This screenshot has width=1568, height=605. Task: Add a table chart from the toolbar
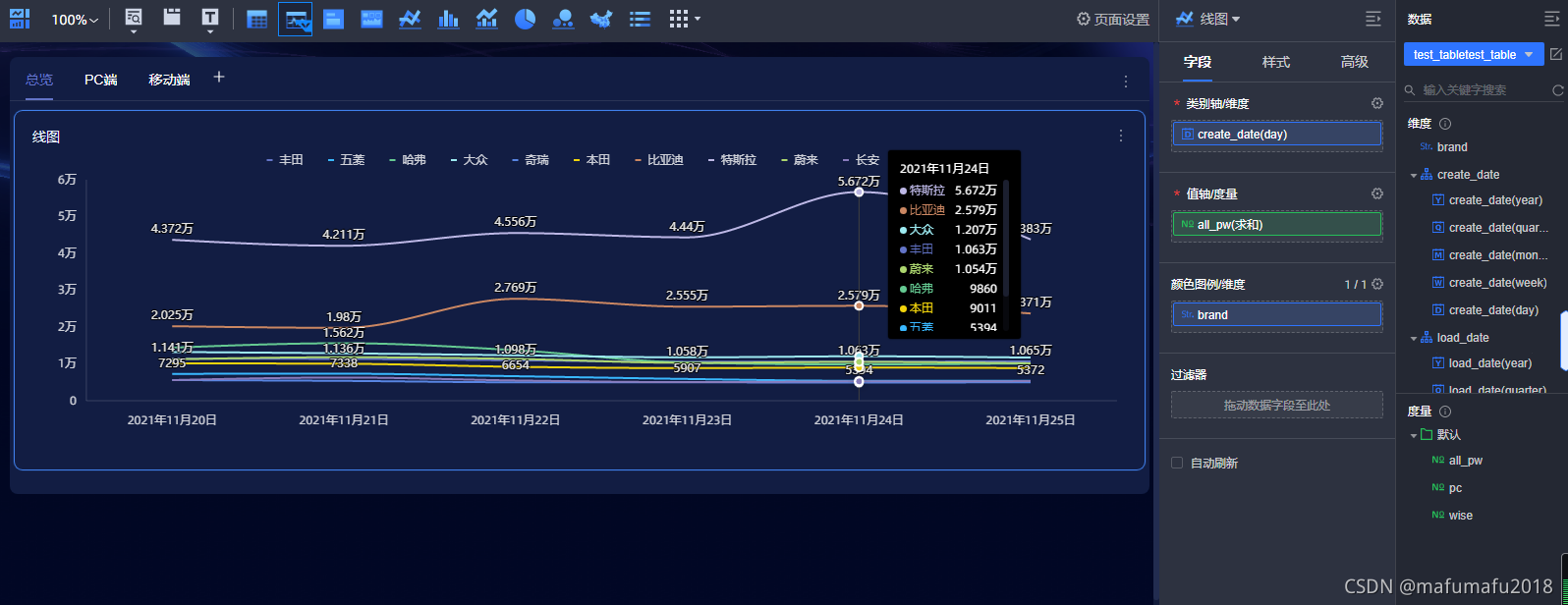tap(256, 19)
